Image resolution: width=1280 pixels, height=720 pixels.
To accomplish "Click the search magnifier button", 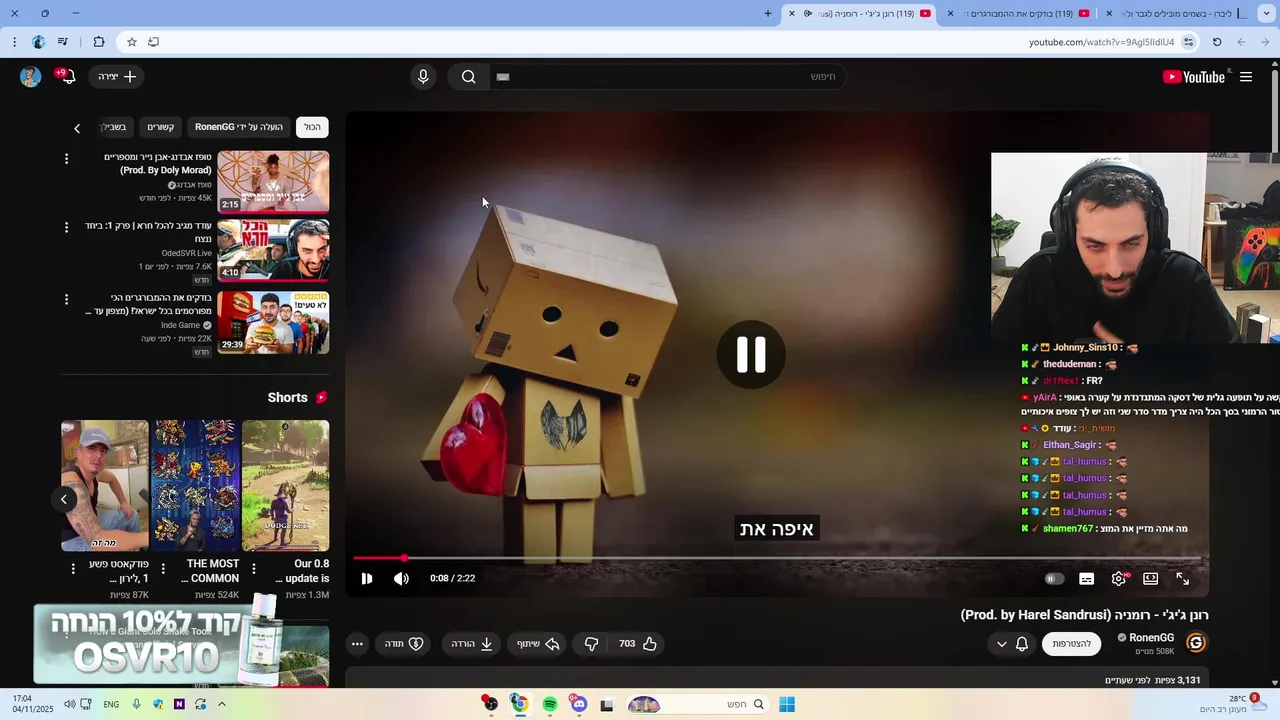I will point(468,77).
